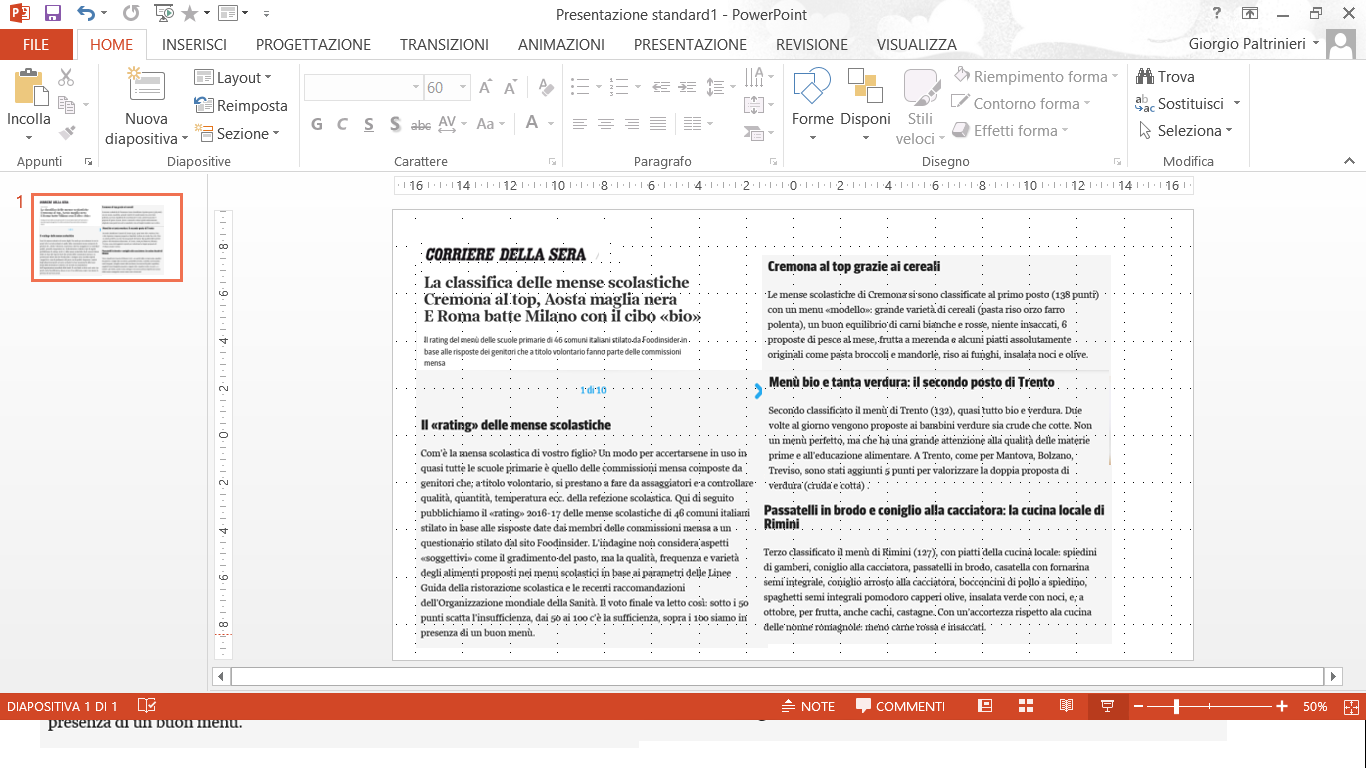Image resolution: width=1366 pixels, height=768 pixels.
Task: Decrease font size with smaller A icon
Action: pyautogui.click(x=511, y=88)
